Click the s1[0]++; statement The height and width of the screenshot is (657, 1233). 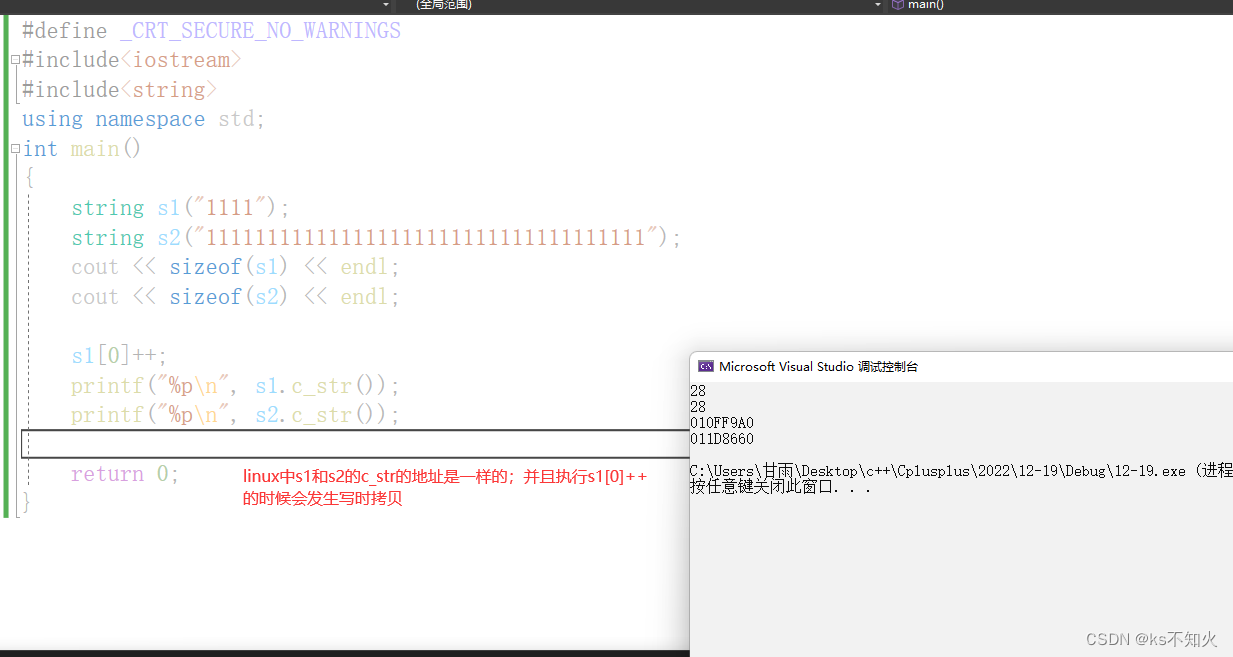119,356
